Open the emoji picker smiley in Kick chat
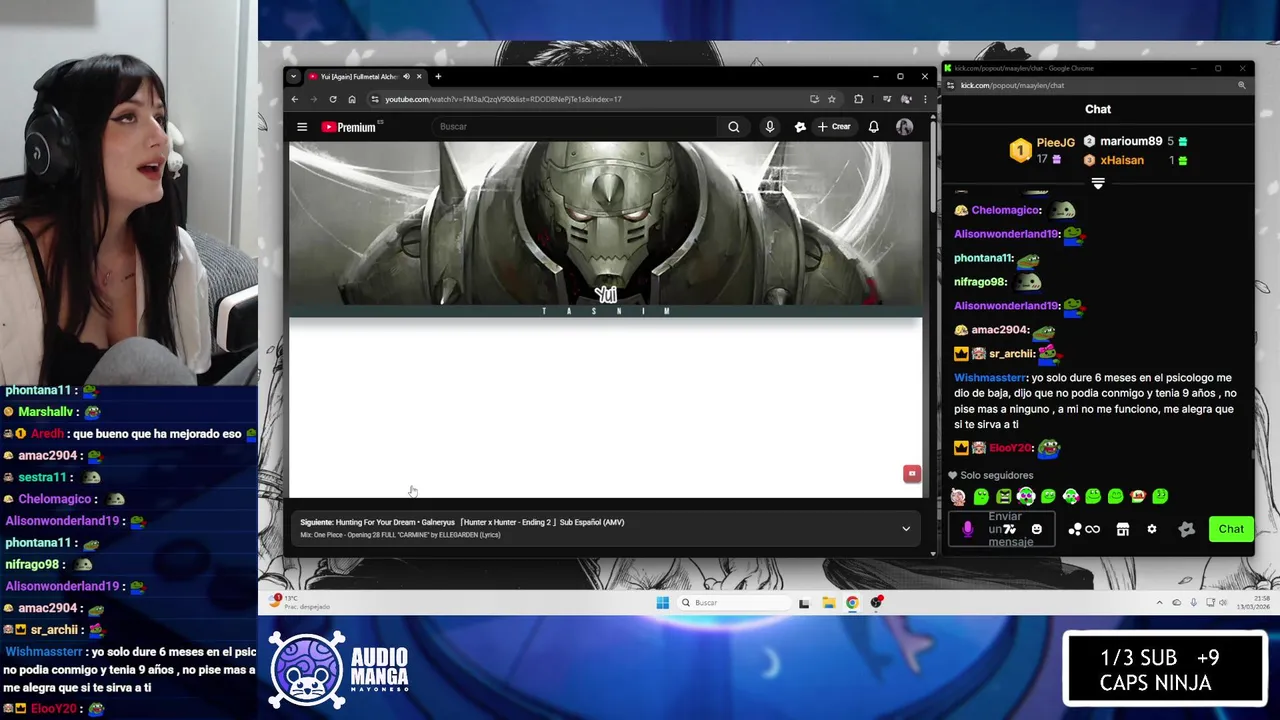Viewport: 1280px width, 720px height. click(x=1037, y=529)
